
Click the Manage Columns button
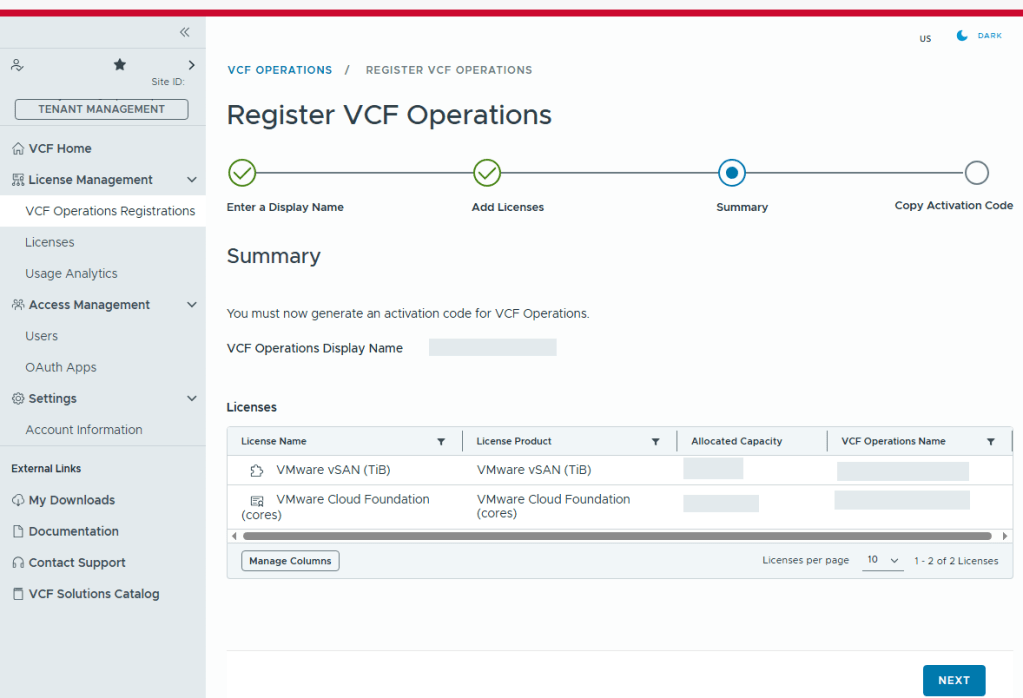(x=290, y=561)
